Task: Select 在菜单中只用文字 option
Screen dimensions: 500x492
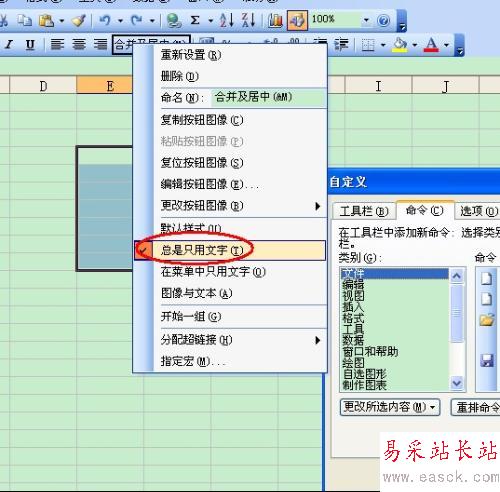Action: [230, 272]
